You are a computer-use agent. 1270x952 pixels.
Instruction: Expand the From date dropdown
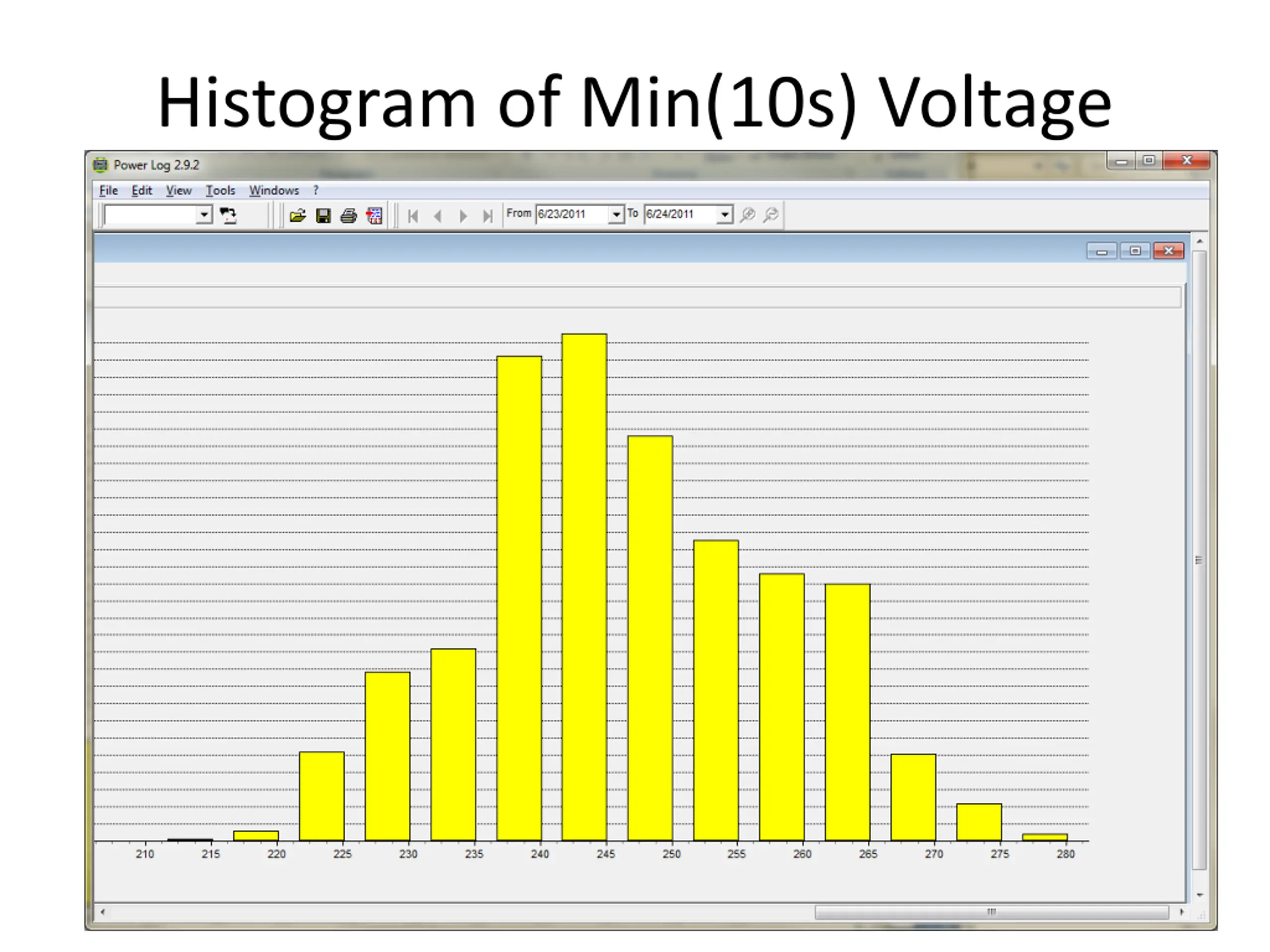click(x=616, y=215)
